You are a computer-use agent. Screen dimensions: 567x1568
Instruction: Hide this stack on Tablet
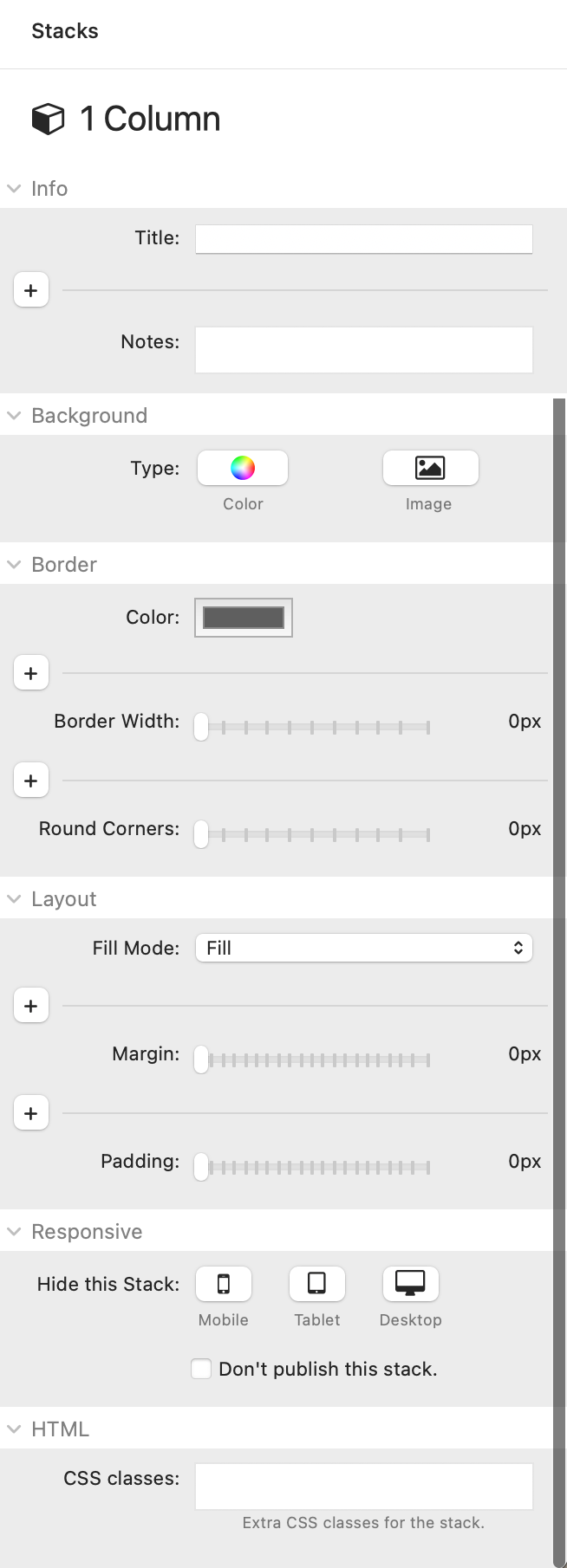click(317, 1284)
